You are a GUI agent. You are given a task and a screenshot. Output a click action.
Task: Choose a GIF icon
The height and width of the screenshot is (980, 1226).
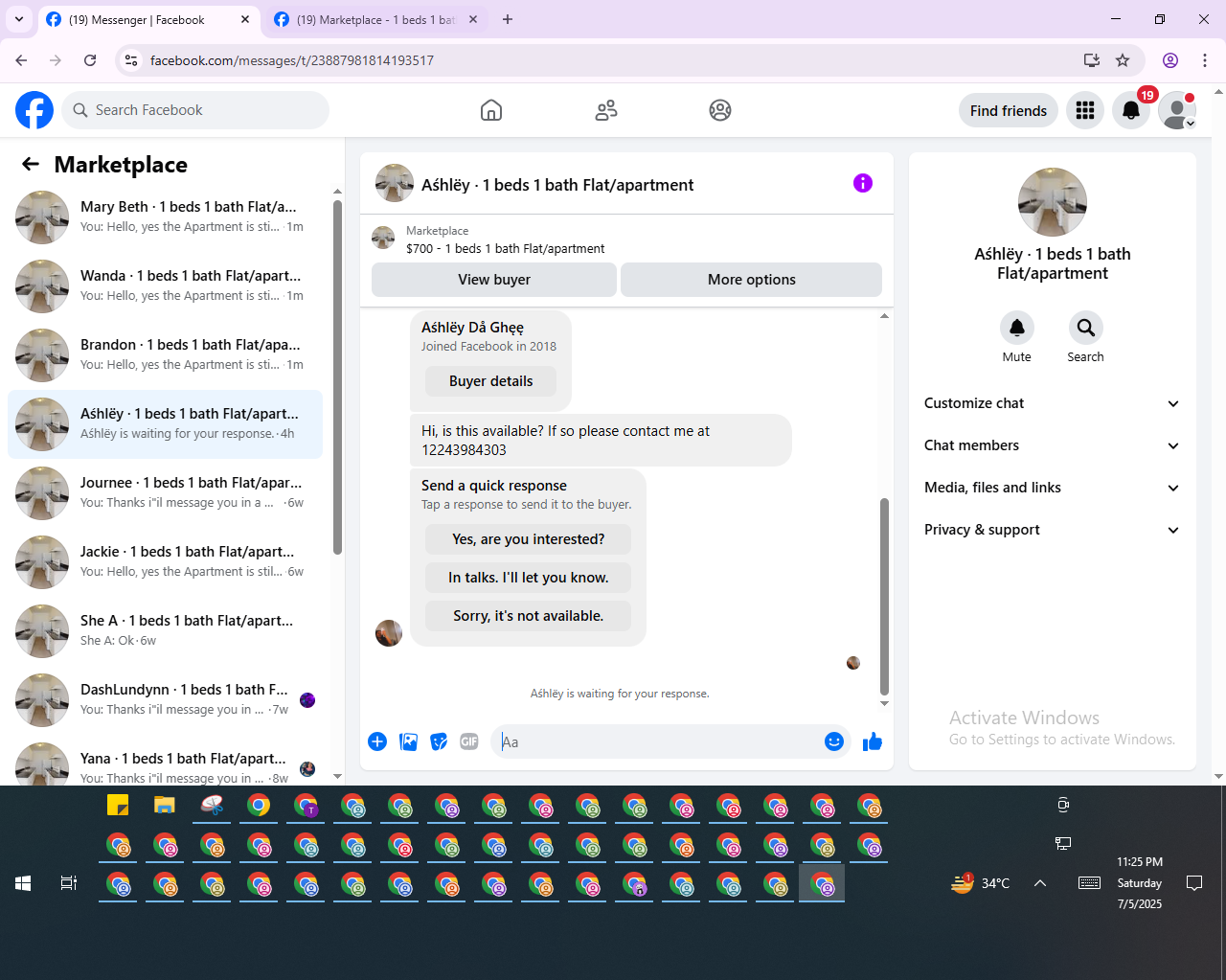[469, 741]
